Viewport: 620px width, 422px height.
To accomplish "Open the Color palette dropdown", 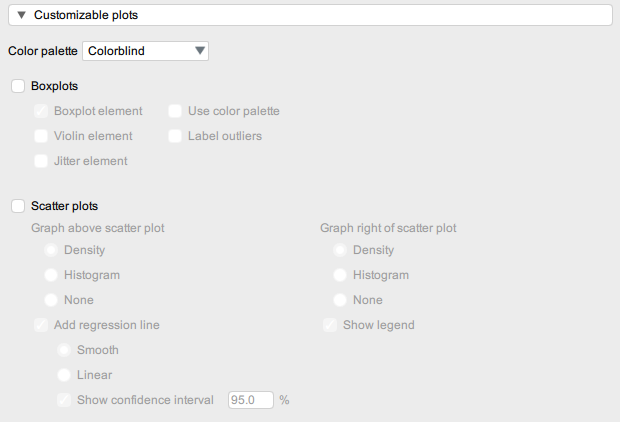I will (145, 50).
